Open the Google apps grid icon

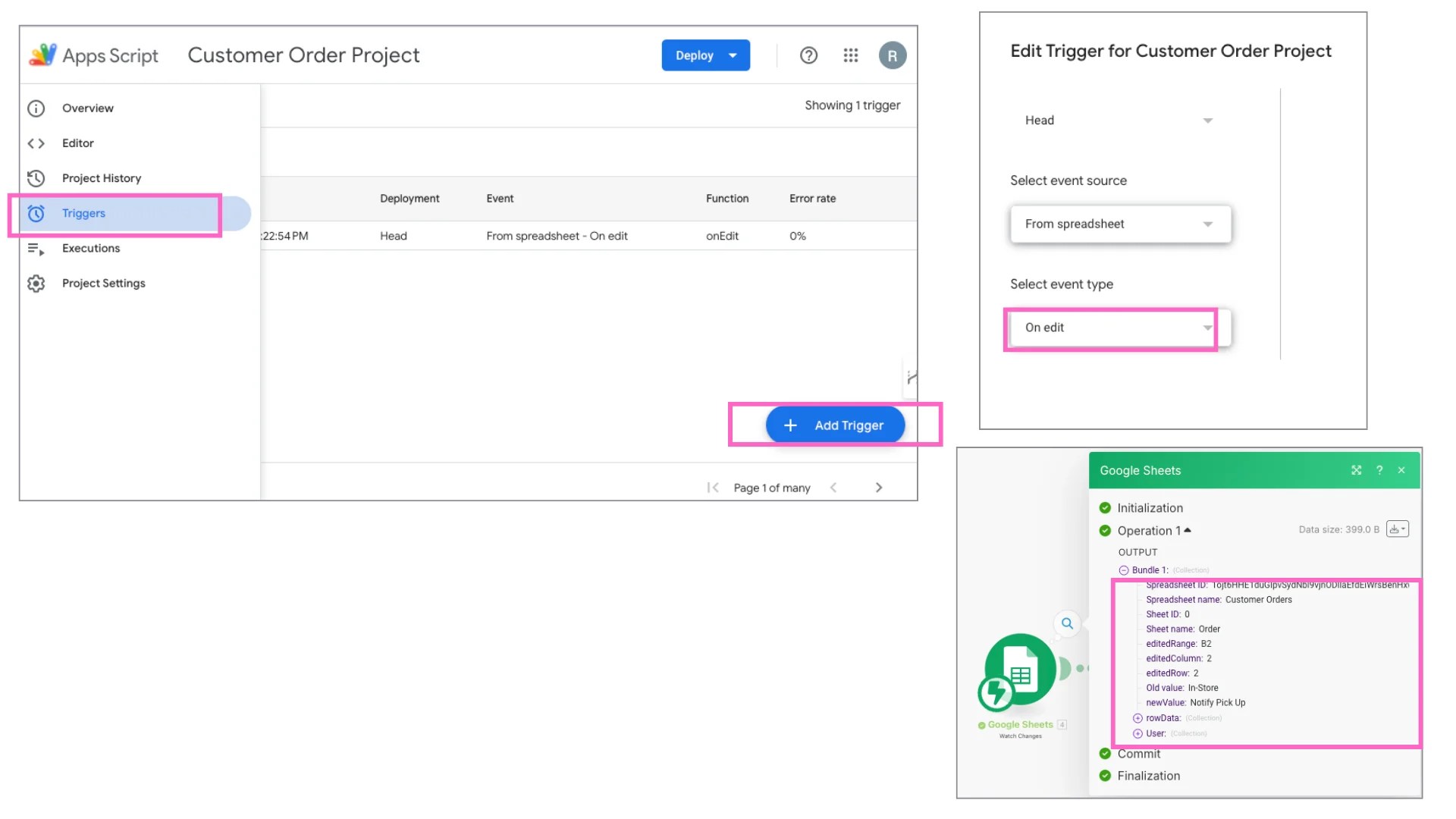851,55
